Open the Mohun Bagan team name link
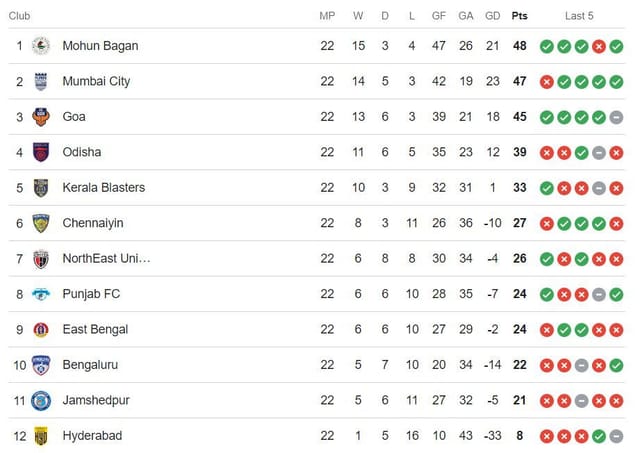Viewport: 640px width, 453px height. click(100, 46)
